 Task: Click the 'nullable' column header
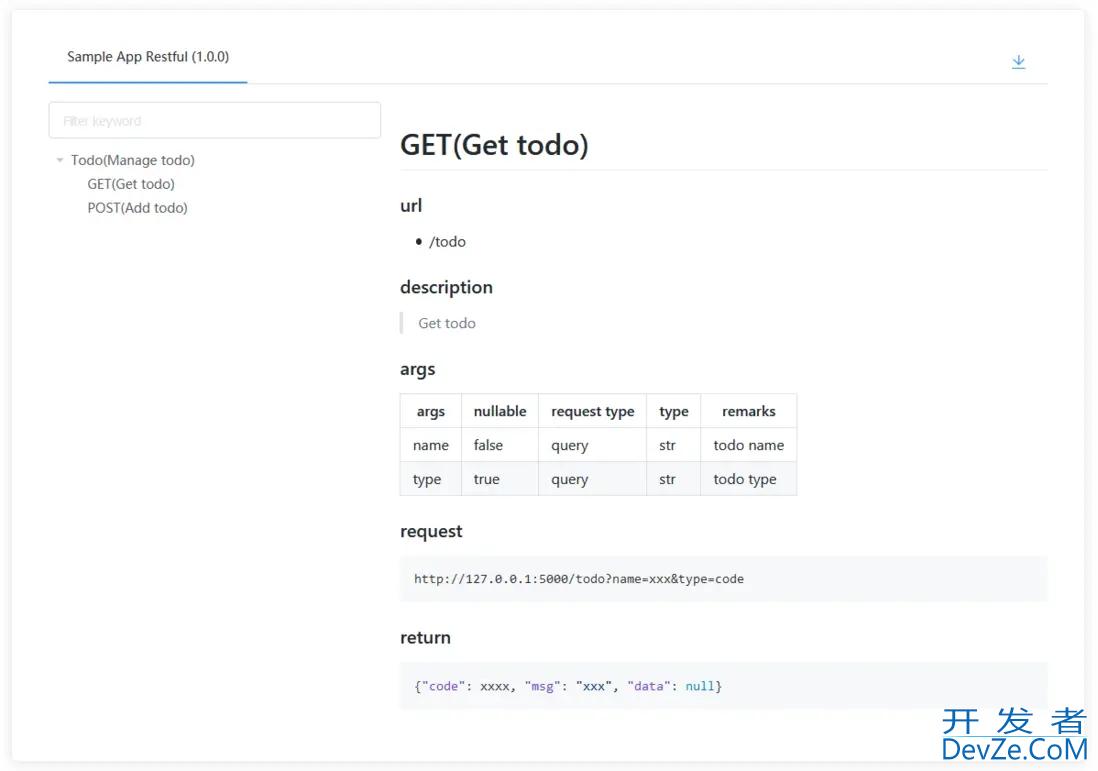(x=500, y=411)
